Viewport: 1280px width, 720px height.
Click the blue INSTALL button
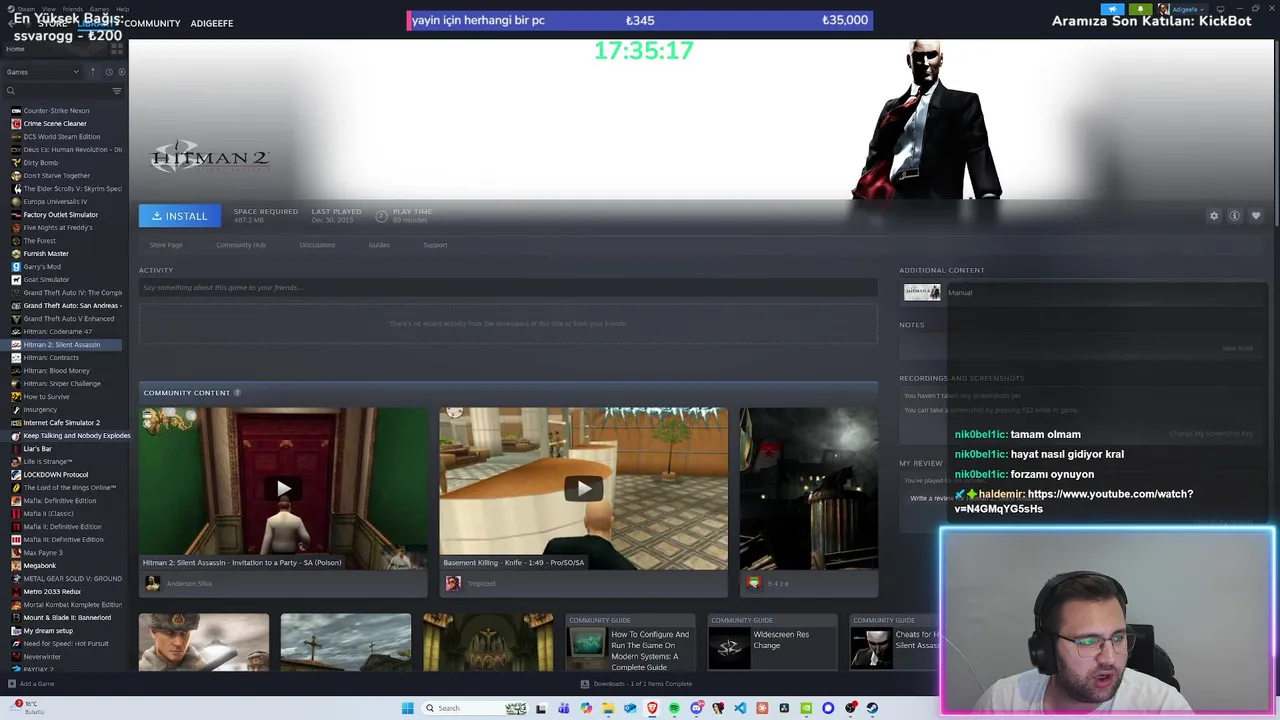180,216
